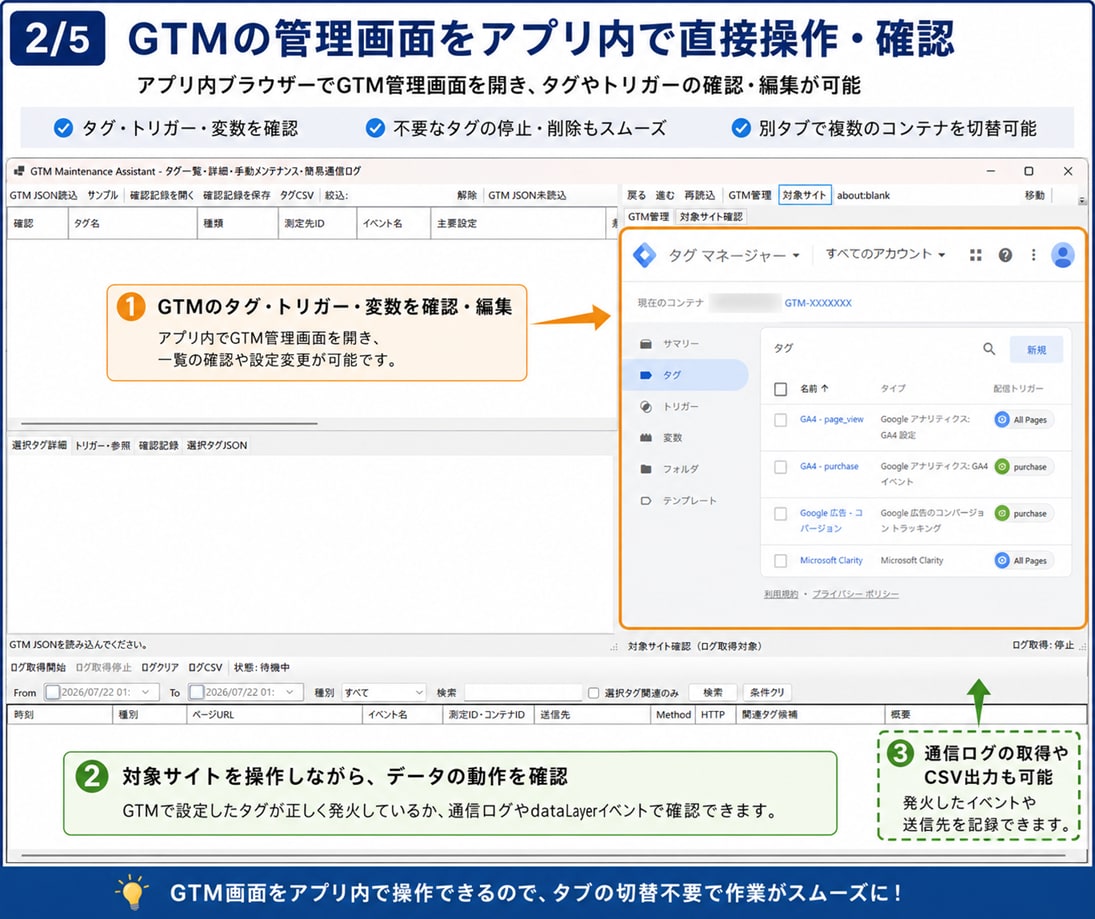Open the help question mark icon
Viewport: 1095px width, 919px height.
[x=1005, y=256]
